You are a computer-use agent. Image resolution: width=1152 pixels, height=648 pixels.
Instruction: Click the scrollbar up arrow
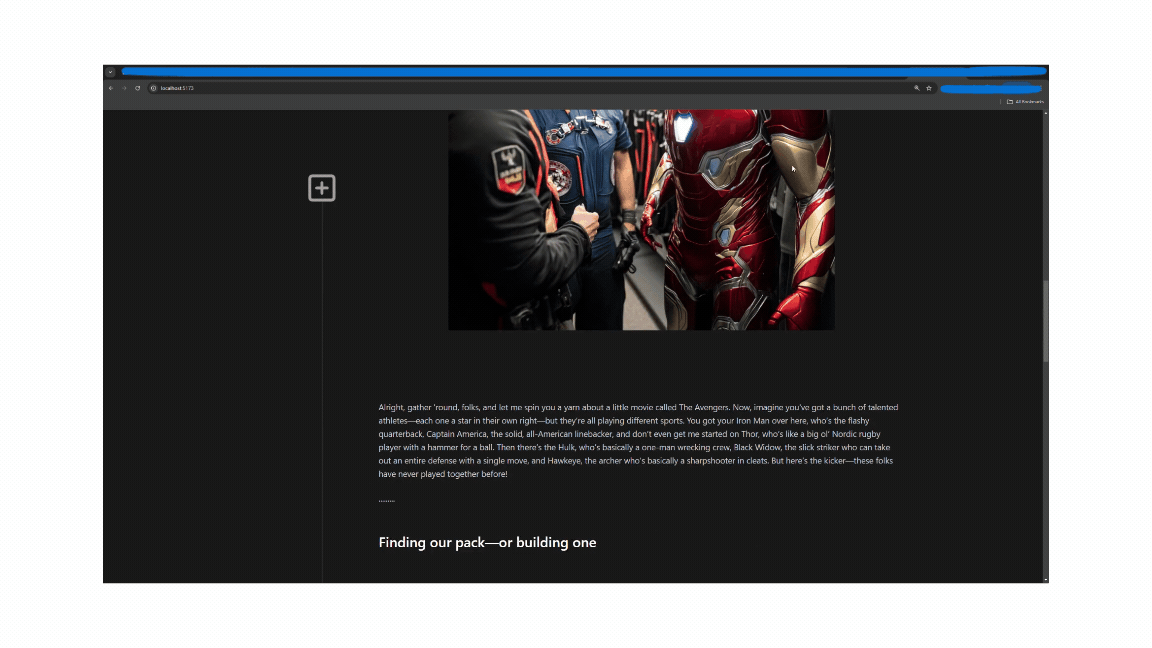(x=1045, y=113)
